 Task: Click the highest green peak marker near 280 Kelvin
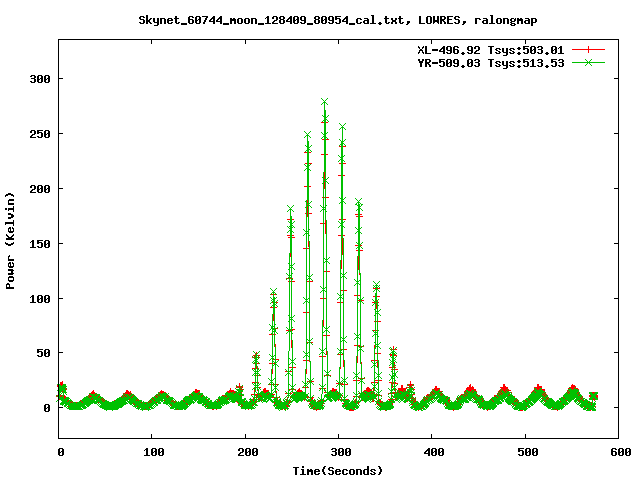(x=324, y=101)
